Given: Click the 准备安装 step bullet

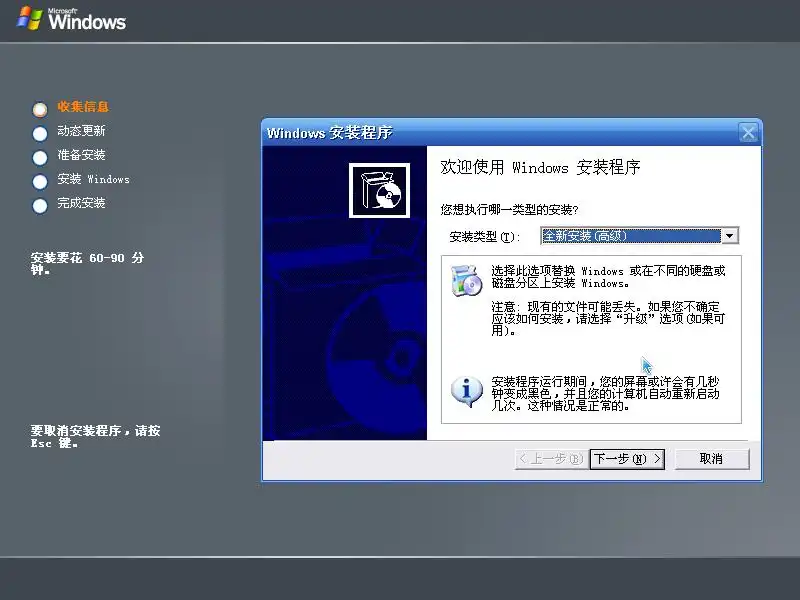Looking at the screenshot, I should pos(40,158).
